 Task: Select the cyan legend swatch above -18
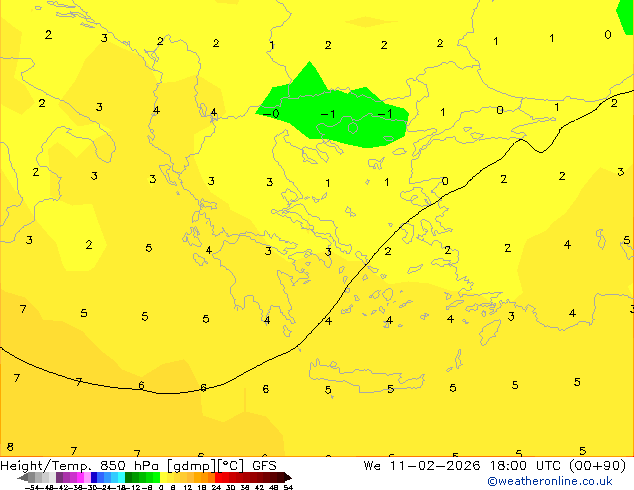pyautogui.click(x=121, y=477)
